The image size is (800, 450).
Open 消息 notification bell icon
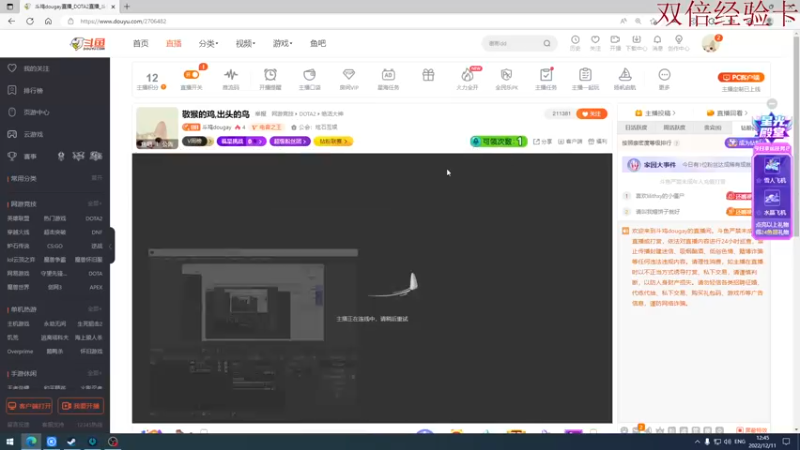pos(657,40)
